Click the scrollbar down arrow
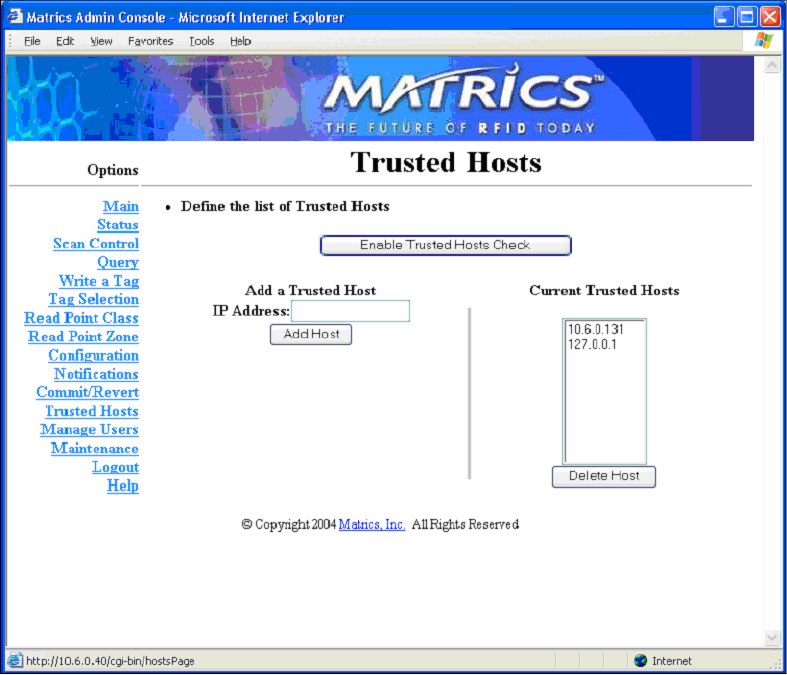The width and height of the screenshot is (787, 675). point(771,637)
